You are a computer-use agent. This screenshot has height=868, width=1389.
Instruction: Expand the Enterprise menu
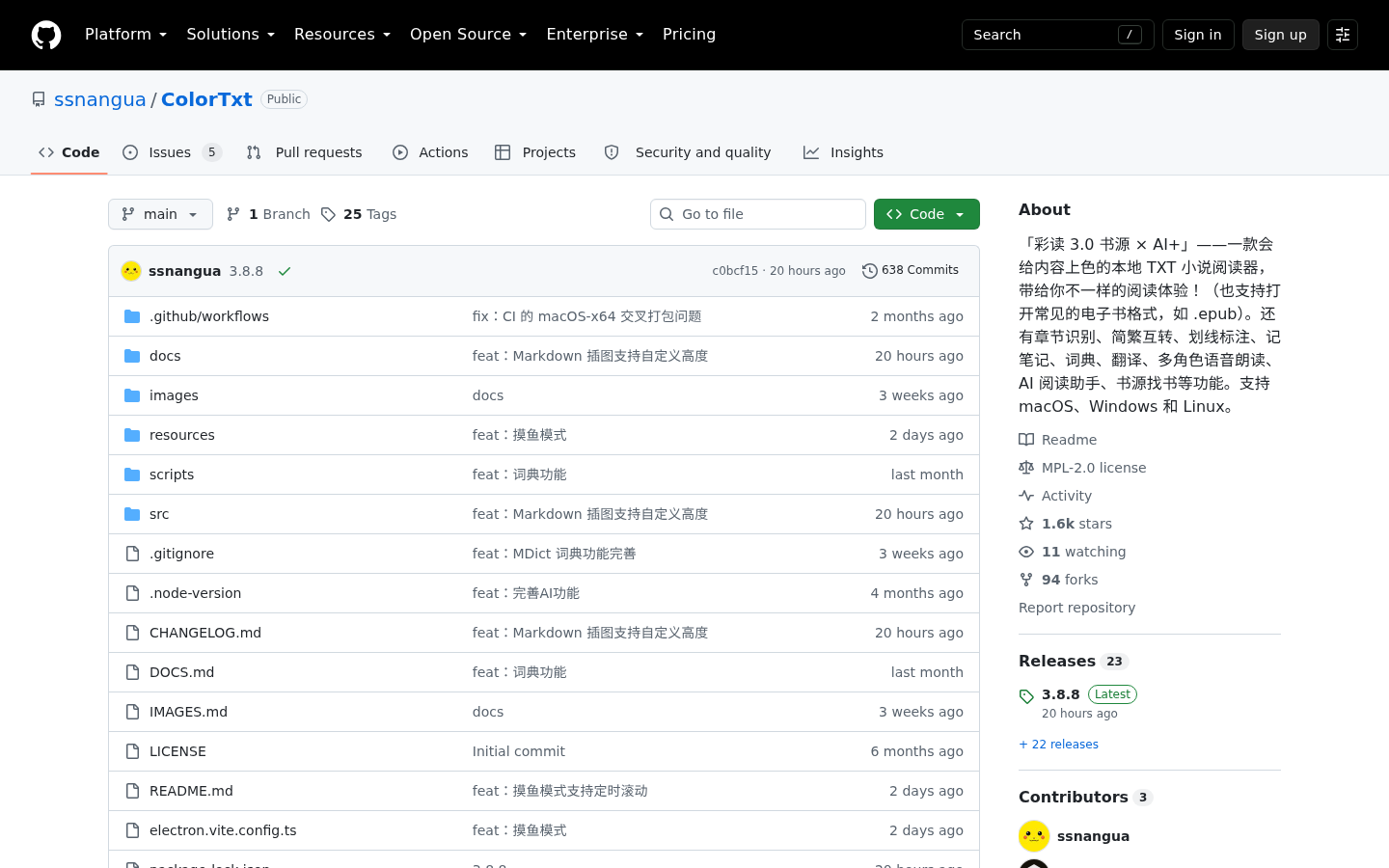coord(595,35)
